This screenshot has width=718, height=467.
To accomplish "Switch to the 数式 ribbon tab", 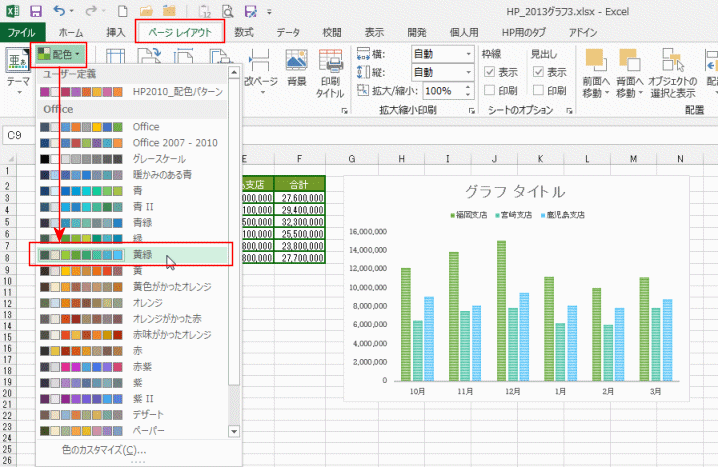I will (243, 32).
